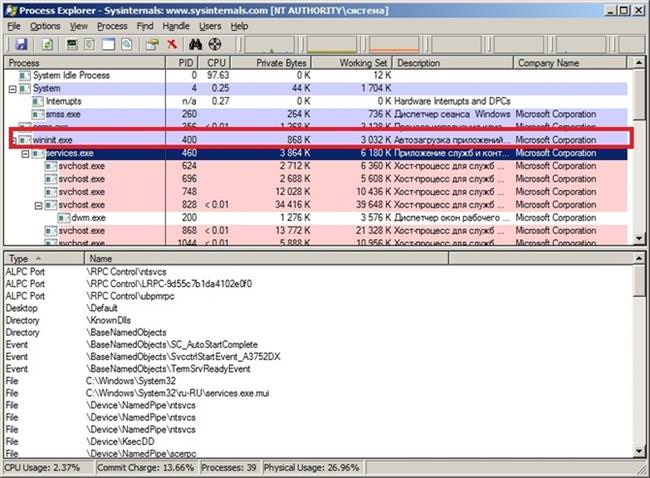Sort by the Private Bytes column header
The image size is (650, 478).
coord(271,63)
